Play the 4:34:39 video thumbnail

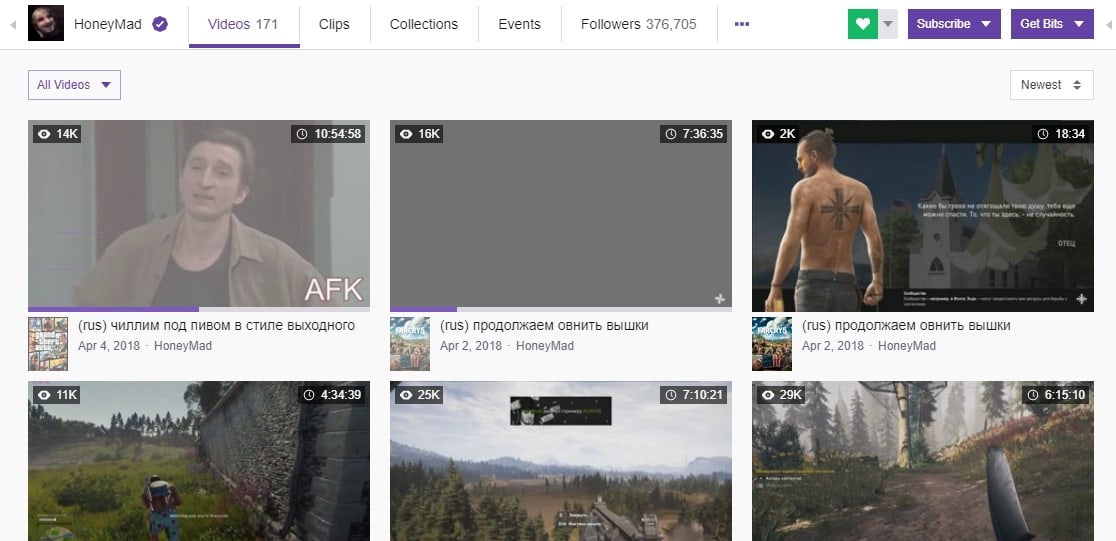(199, 461)
